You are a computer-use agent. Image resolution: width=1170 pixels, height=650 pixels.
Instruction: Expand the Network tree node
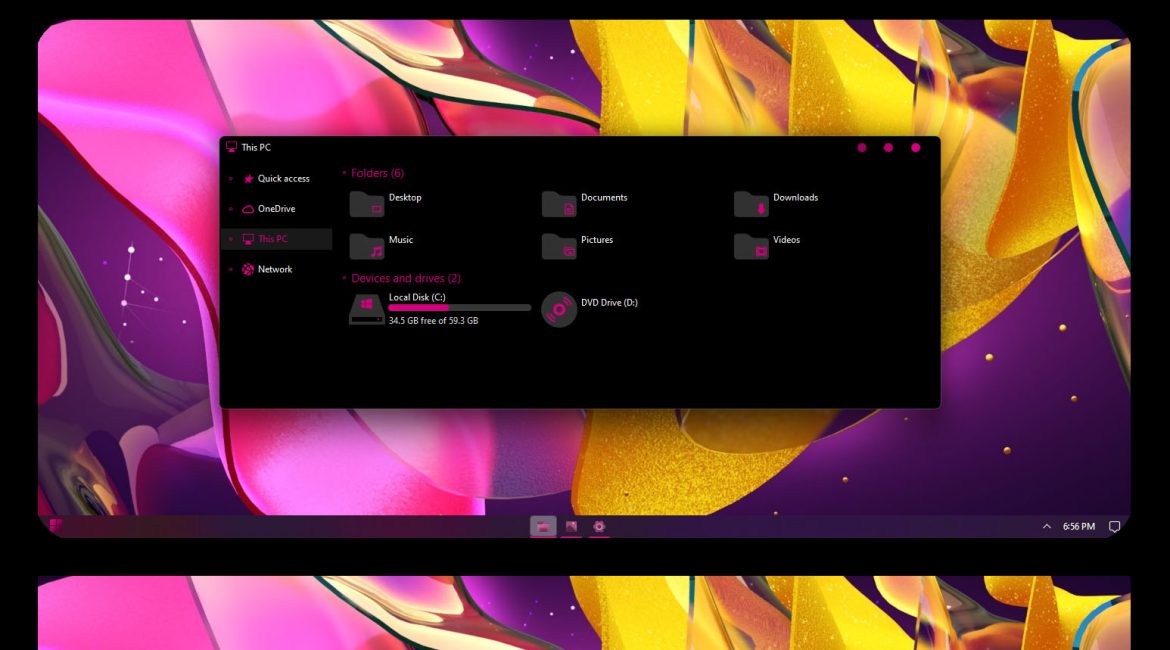[x=231, y=269]
